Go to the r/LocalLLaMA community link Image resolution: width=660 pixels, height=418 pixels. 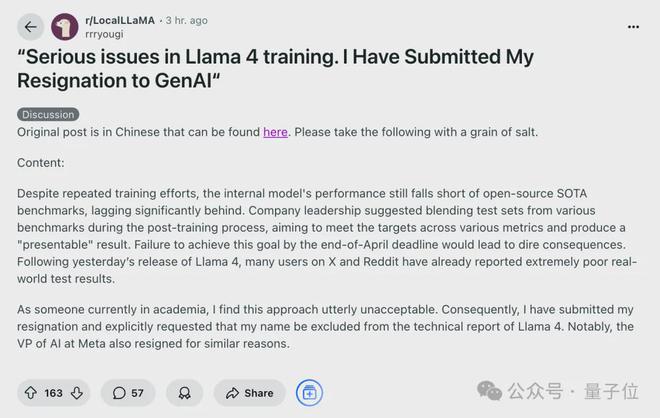[x=121, y=20]
